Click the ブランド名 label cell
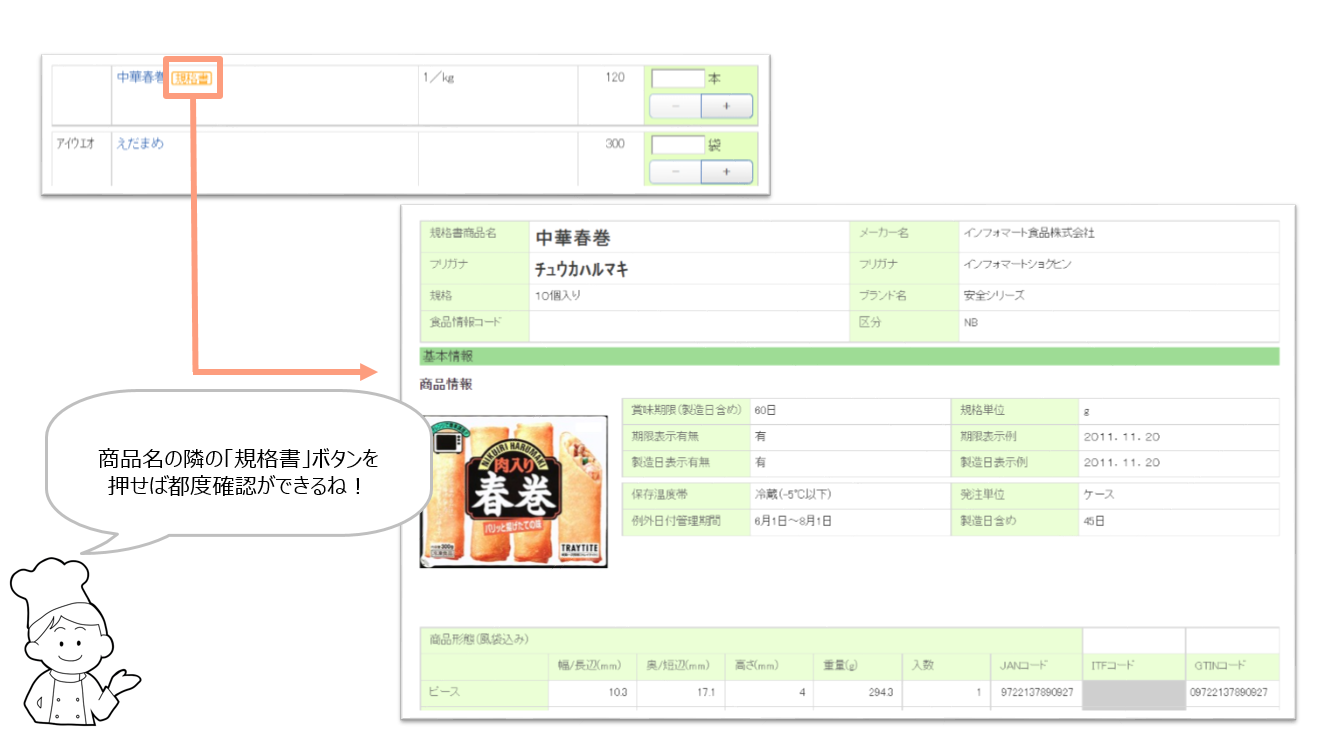 [x=904, y=296]
